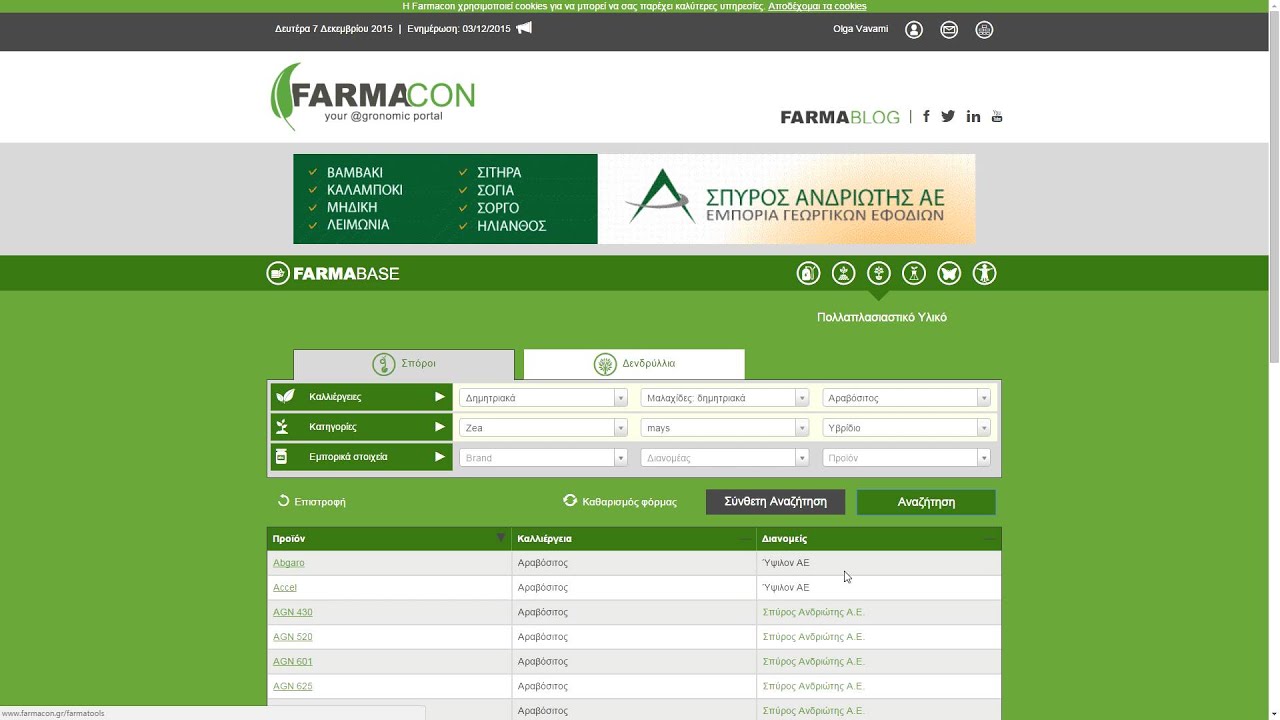Image resolution: width=1280 pixels, height=720 pixels.
Task: Open the FARMABLOG link
Action: pyautogui.click(x=840, y=117)
